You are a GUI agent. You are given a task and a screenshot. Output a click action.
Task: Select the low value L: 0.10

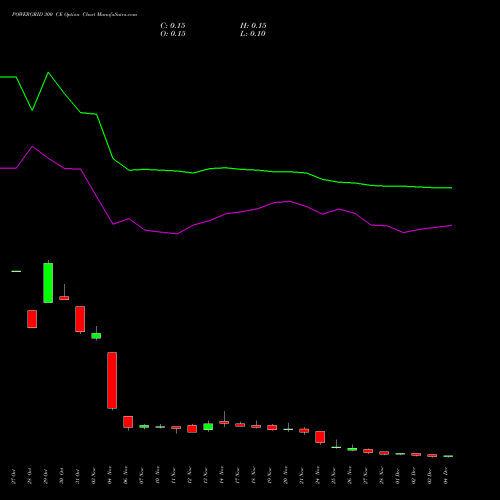pos(253,34)
